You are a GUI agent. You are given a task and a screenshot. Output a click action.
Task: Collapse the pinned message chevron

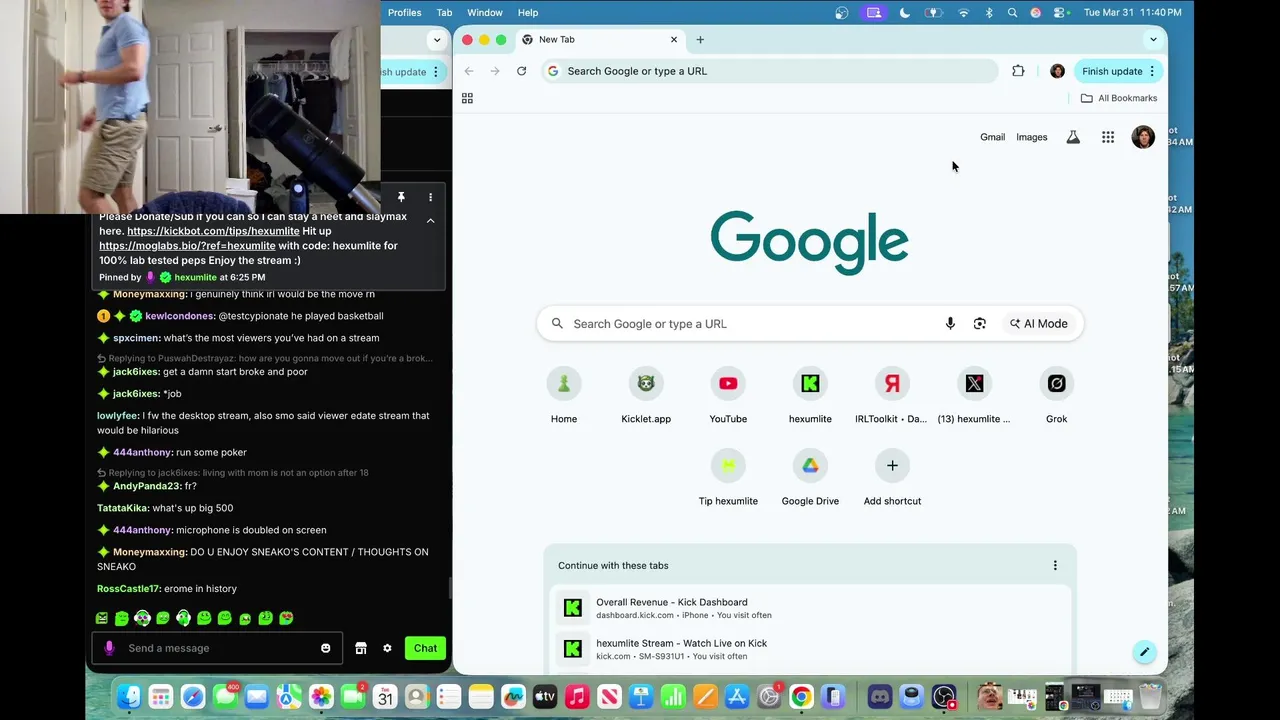click(x=430, y=220)
